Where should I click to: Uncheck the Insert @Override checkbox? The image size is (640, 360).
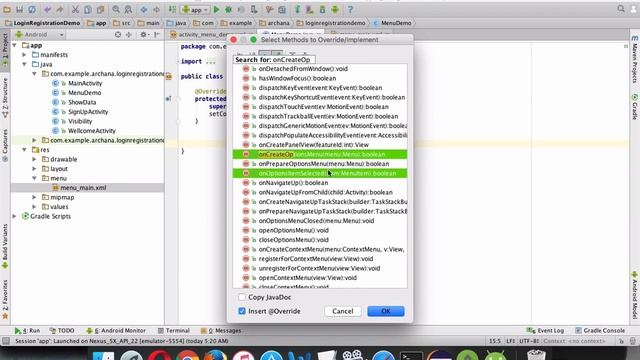pyautogui.click(x=242, y=311)
